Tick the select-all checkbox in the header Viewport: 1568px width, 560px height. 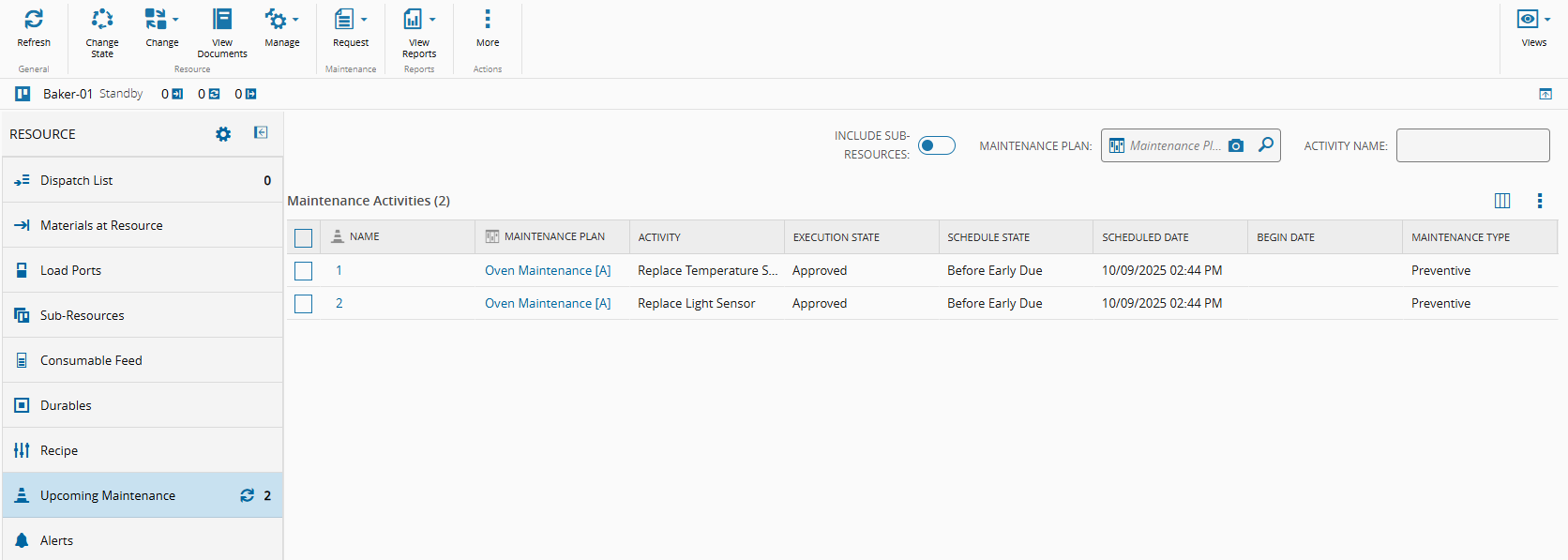(304, 238)
